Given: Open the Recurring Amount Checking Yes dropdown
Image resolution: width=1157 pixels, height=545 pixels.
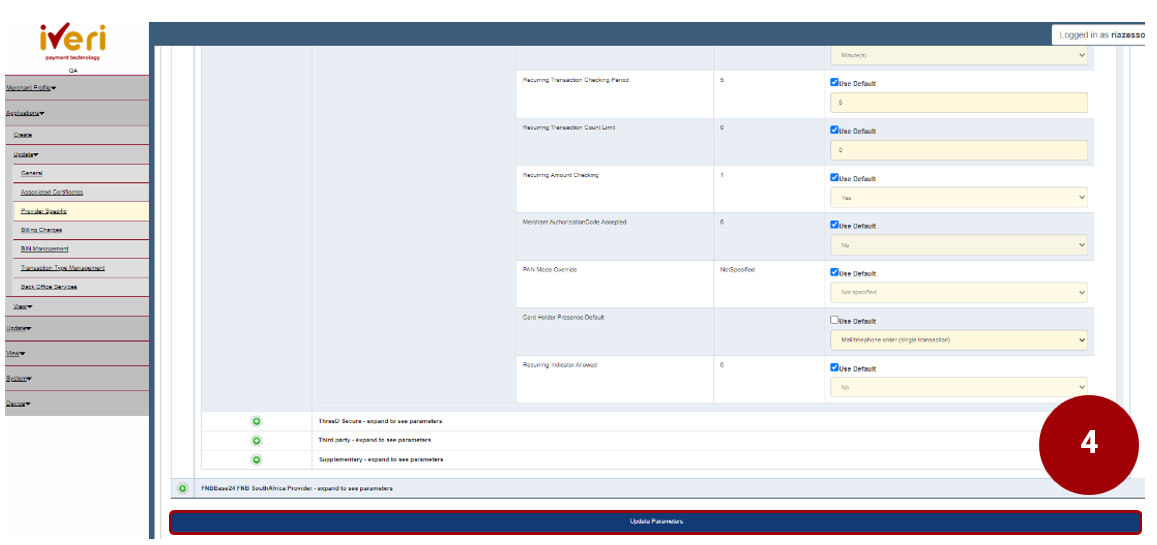Looking at the screenshot, I should 958,198.
